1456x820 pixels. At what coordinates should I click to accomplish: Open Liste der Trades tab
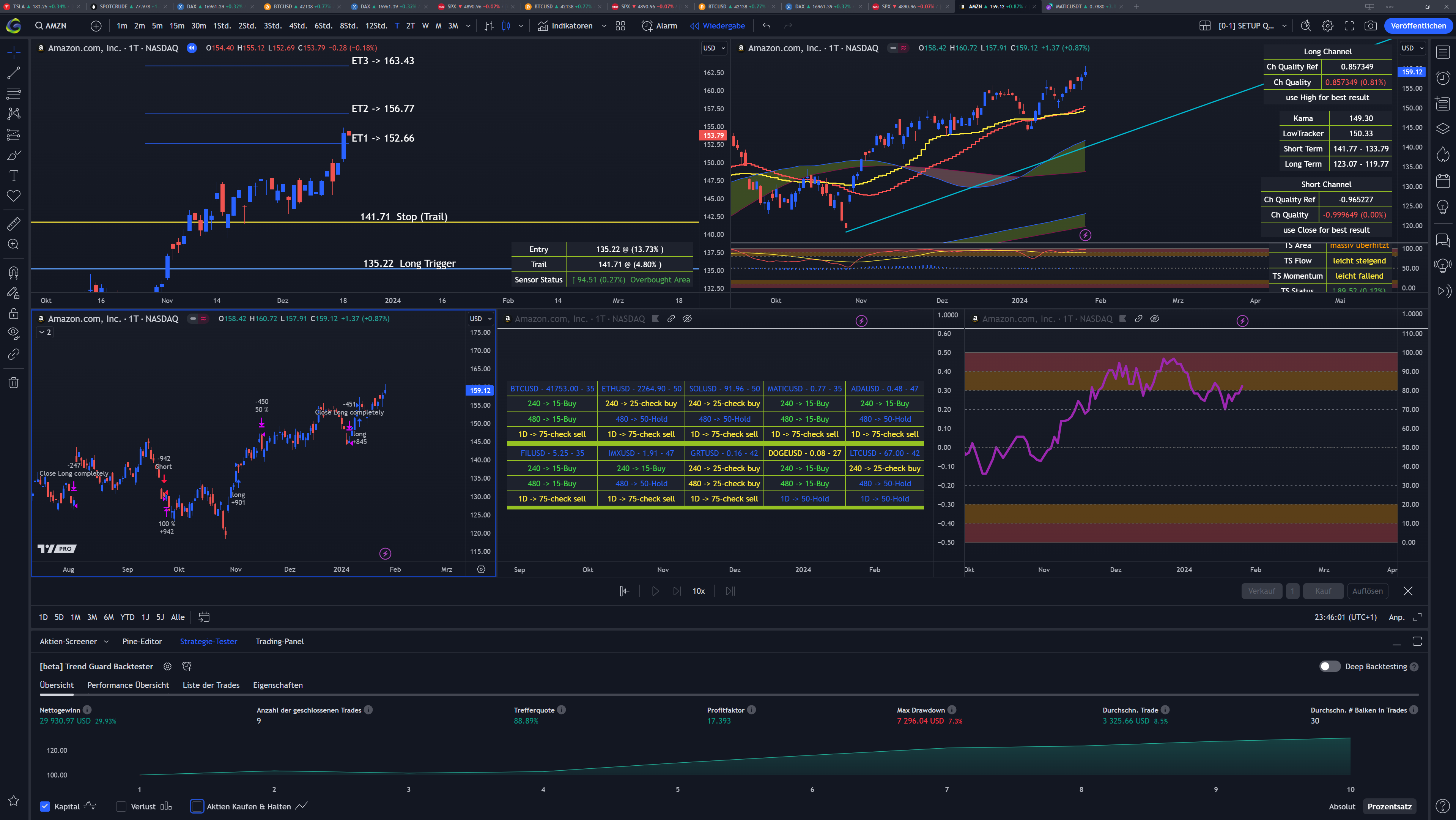click(211, 685)
